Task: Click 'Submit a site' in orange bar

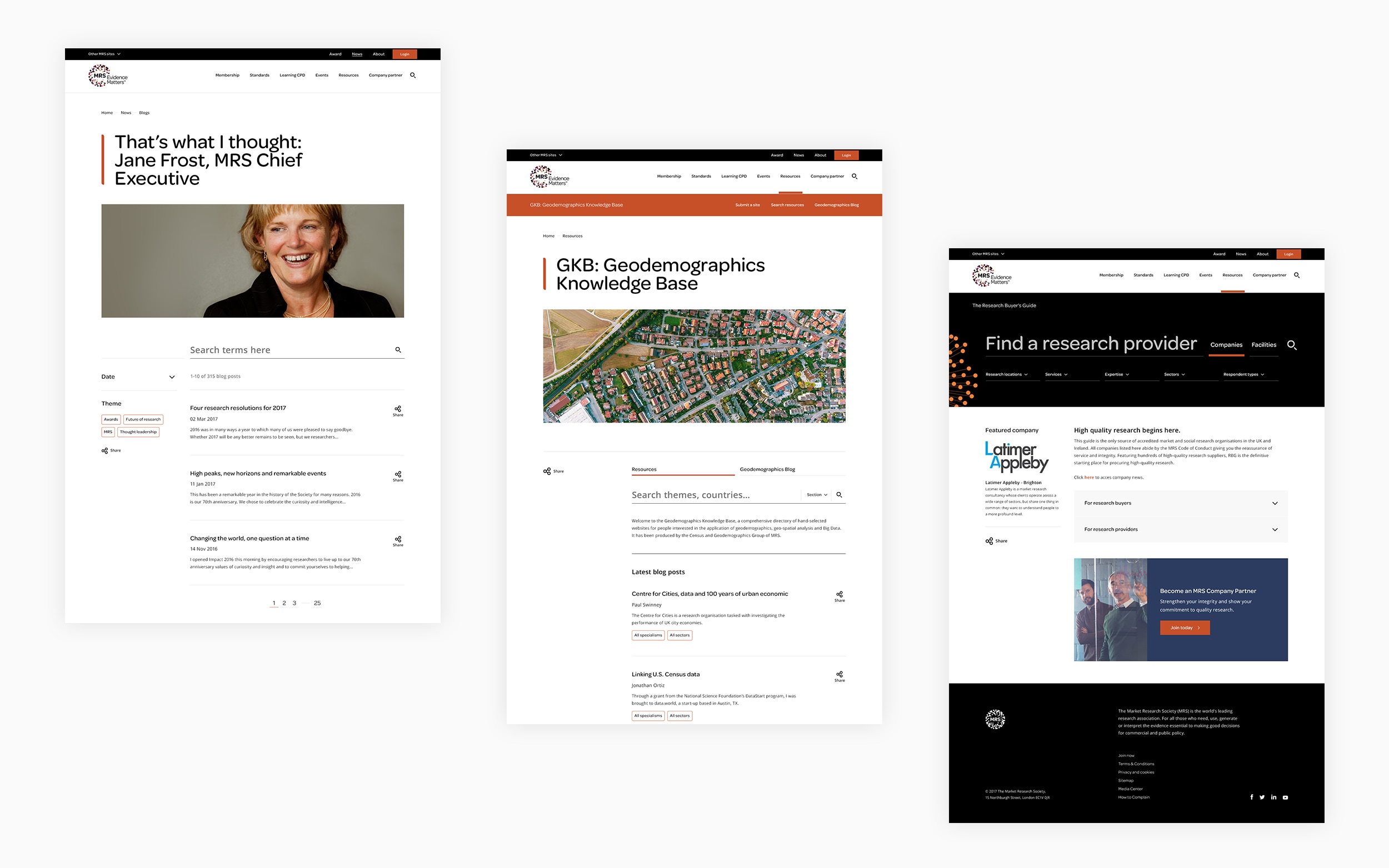Action: tap(747, 205)
